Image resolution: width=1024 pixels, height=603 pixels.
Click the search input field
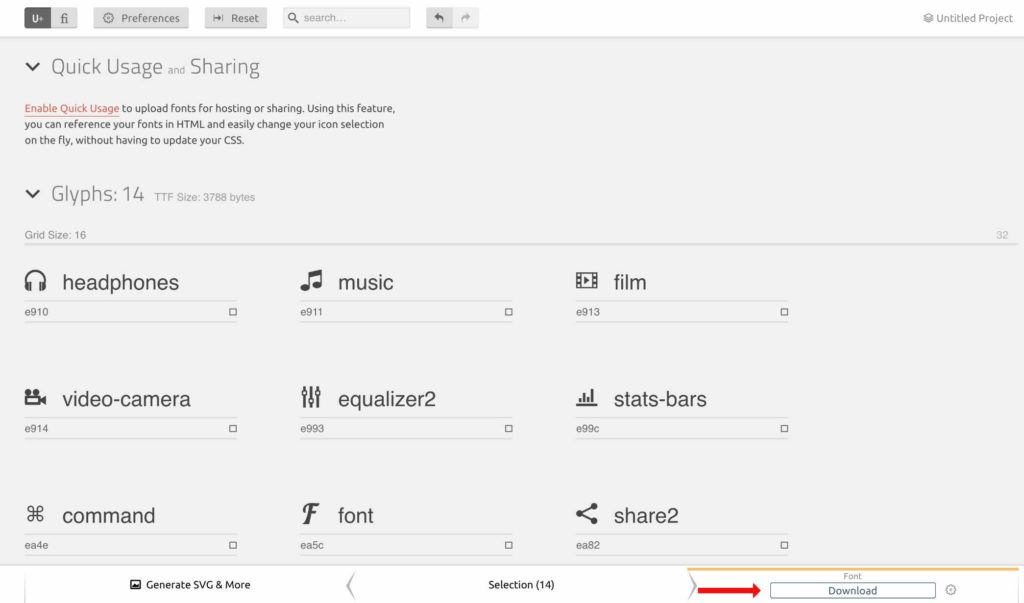(x=345, y=17)
